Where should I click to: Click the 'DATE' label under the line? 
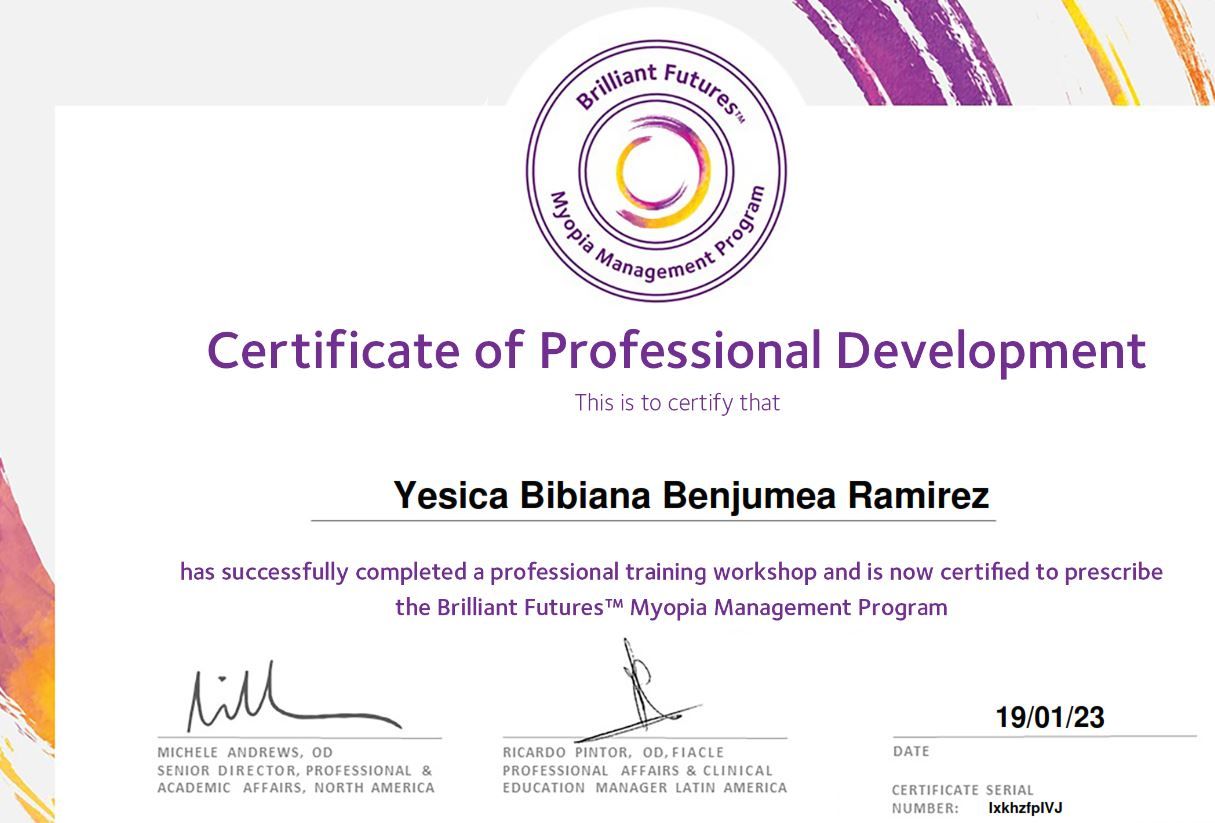(911, 751)
